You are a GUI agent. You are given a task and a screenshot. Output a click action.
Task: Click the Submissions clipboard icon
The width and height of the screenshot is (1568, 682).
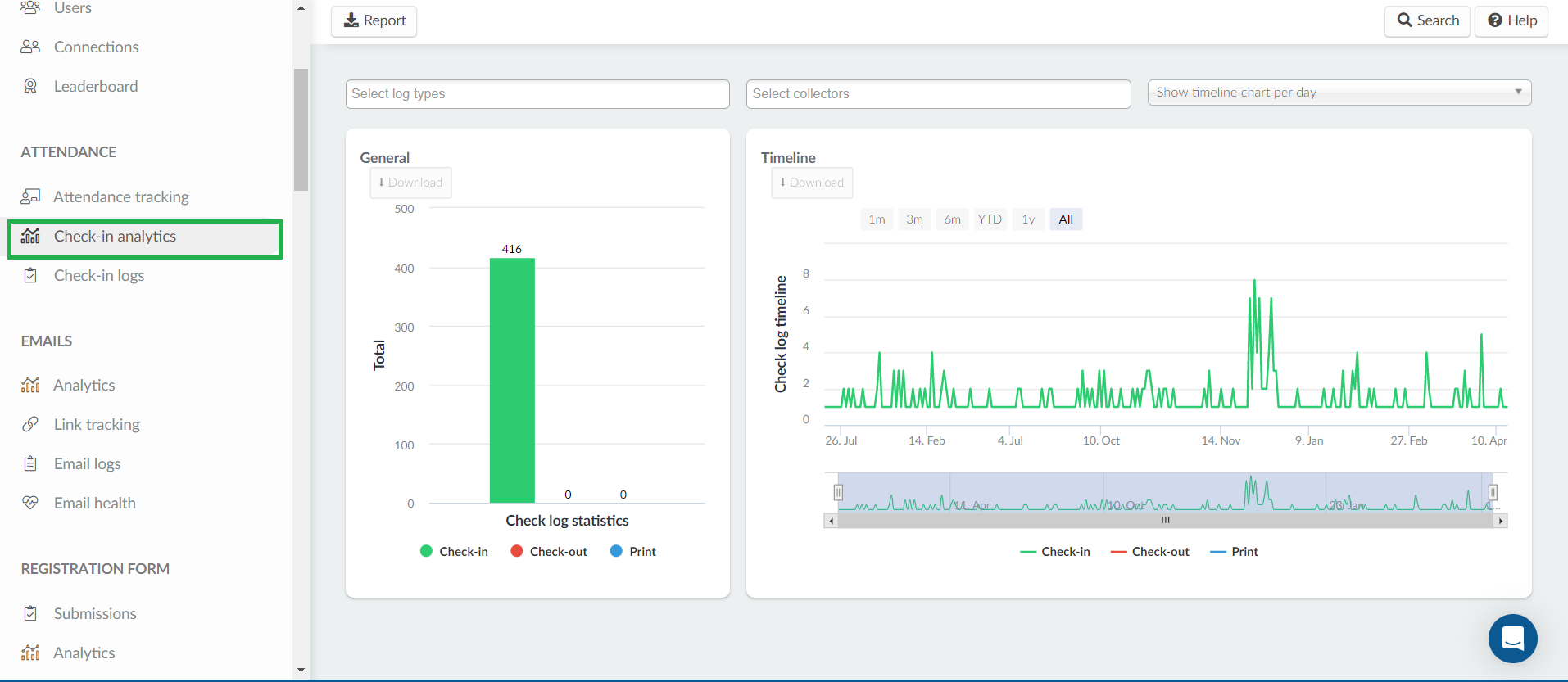click(x=30, y=613)
